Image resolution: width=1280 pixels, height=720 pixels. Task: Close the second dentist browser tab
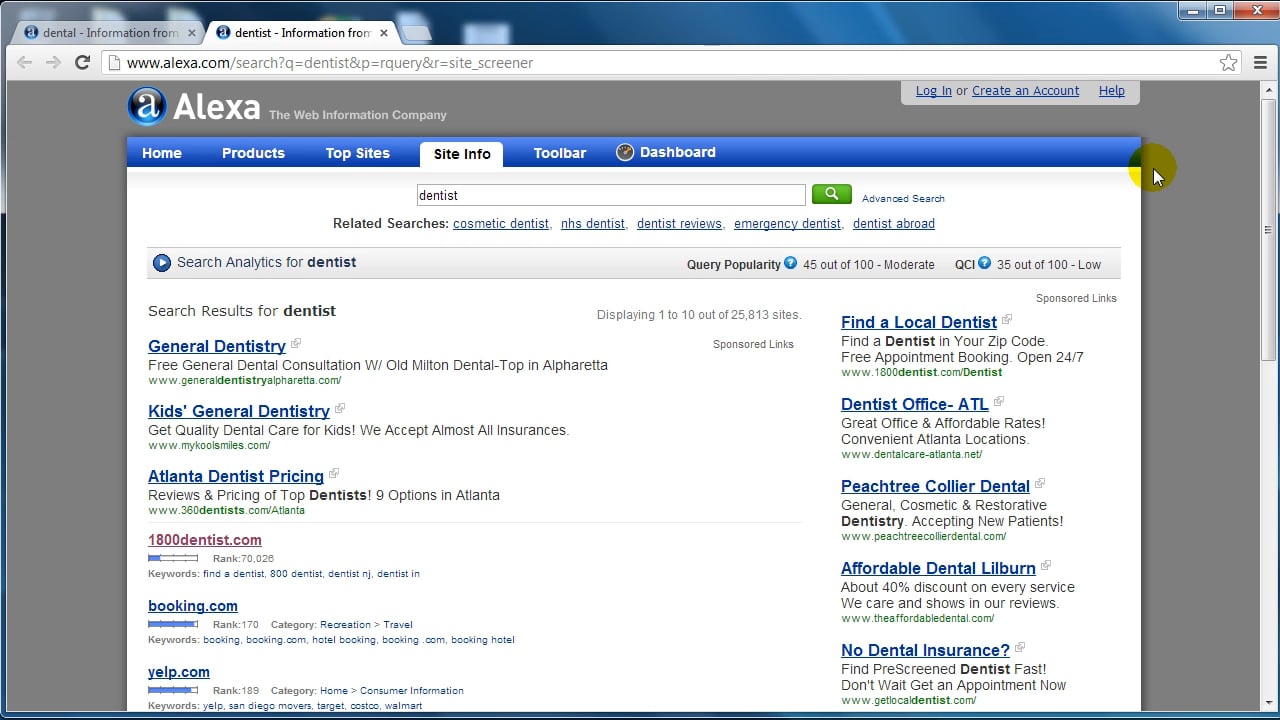384,33
